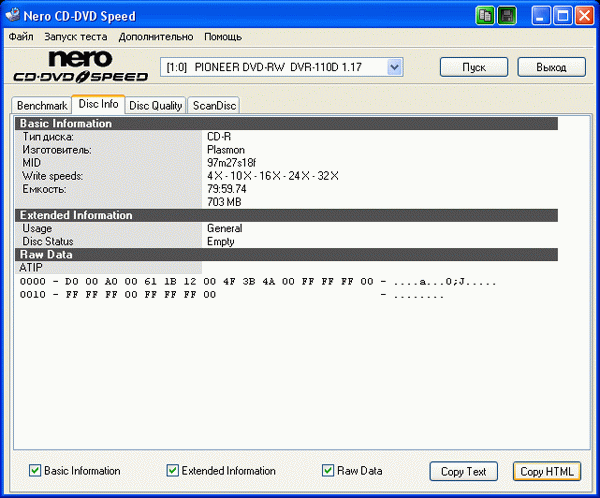Screen dimensions: 600x498
Task: Click the Disc Status label
Action: coord(48,241)
